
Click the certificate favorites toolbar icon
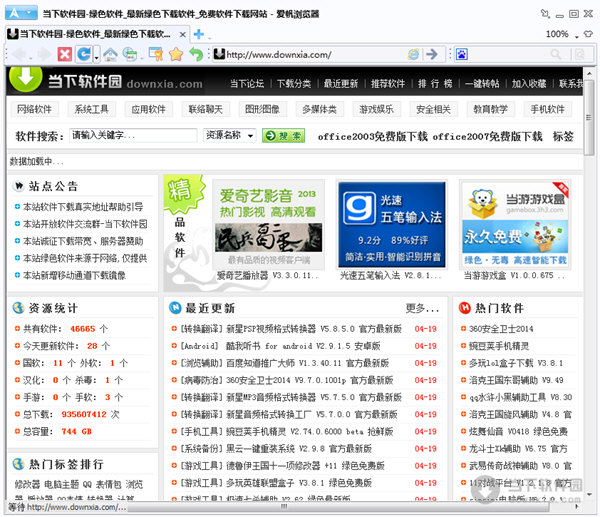(156, 54)
